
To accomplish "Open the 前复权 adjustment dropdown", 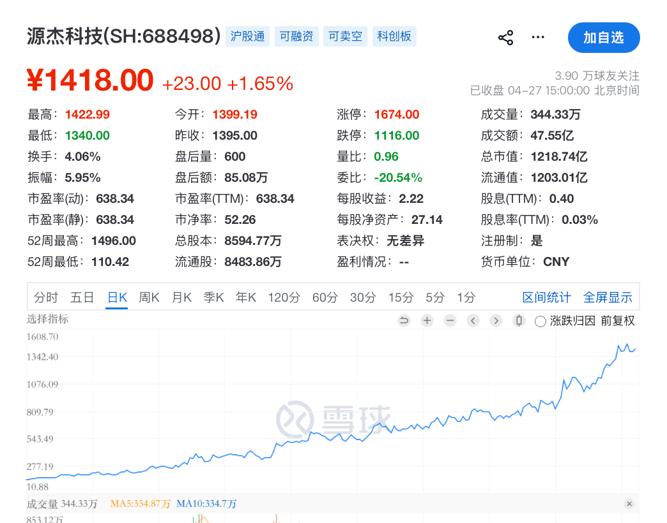I will 617,321.
